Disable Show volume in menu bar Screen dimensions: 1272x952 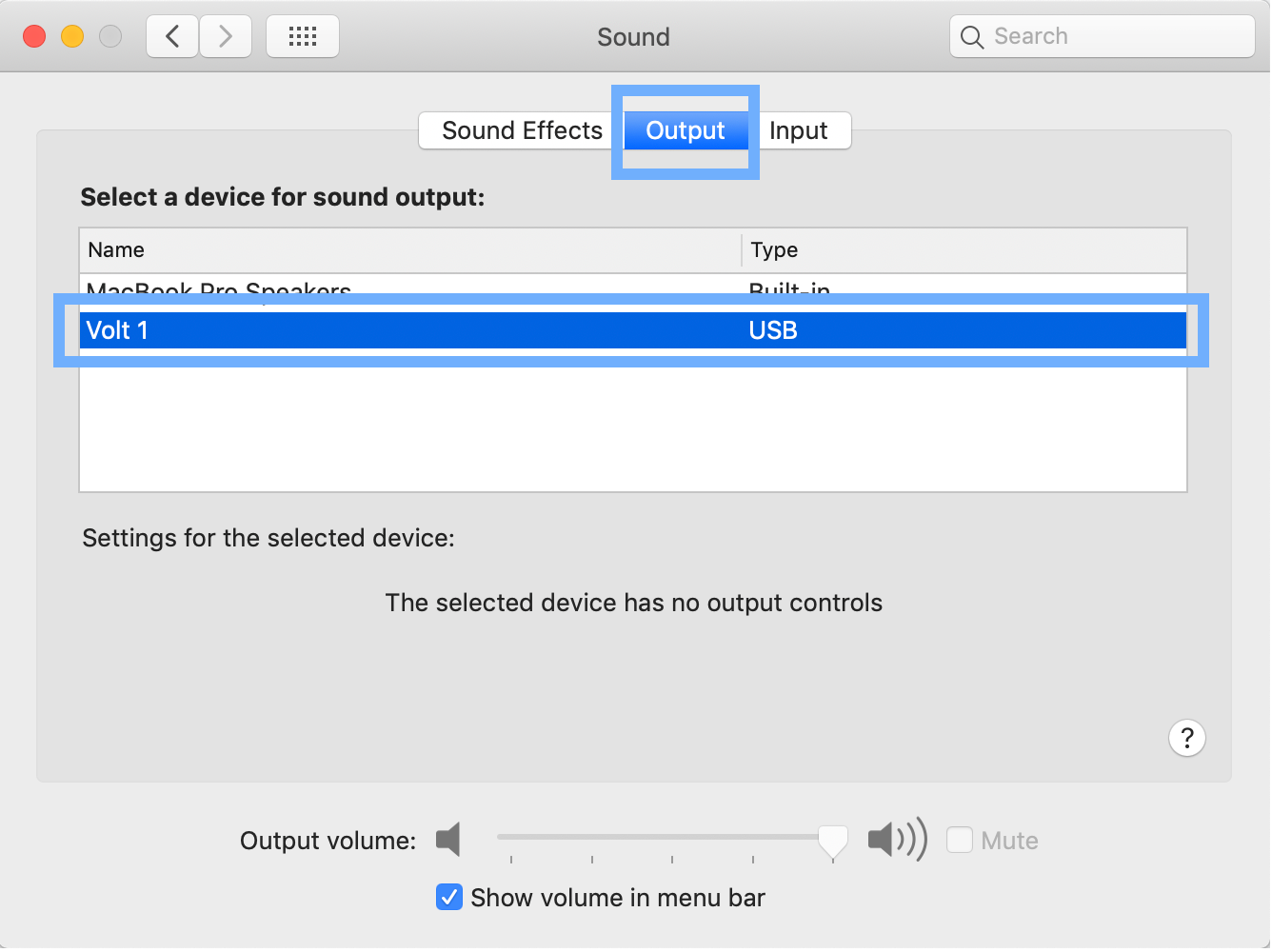coord(448,897)
